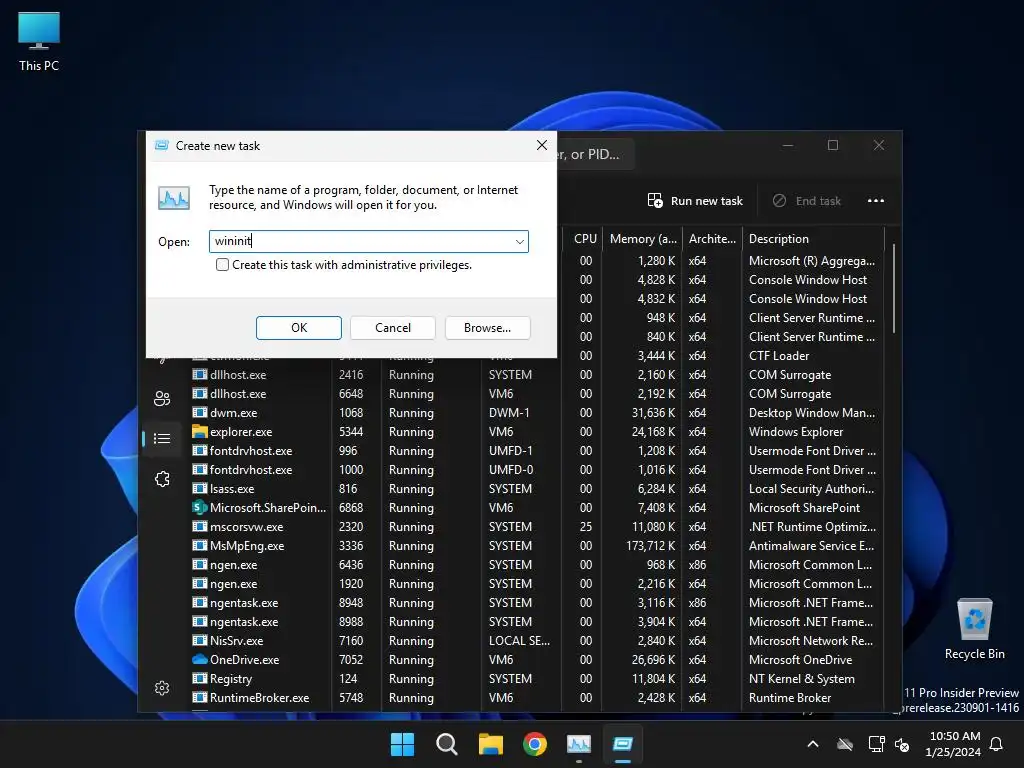
Task: Open Task Manager Settings gear
Action: point(162,688)
